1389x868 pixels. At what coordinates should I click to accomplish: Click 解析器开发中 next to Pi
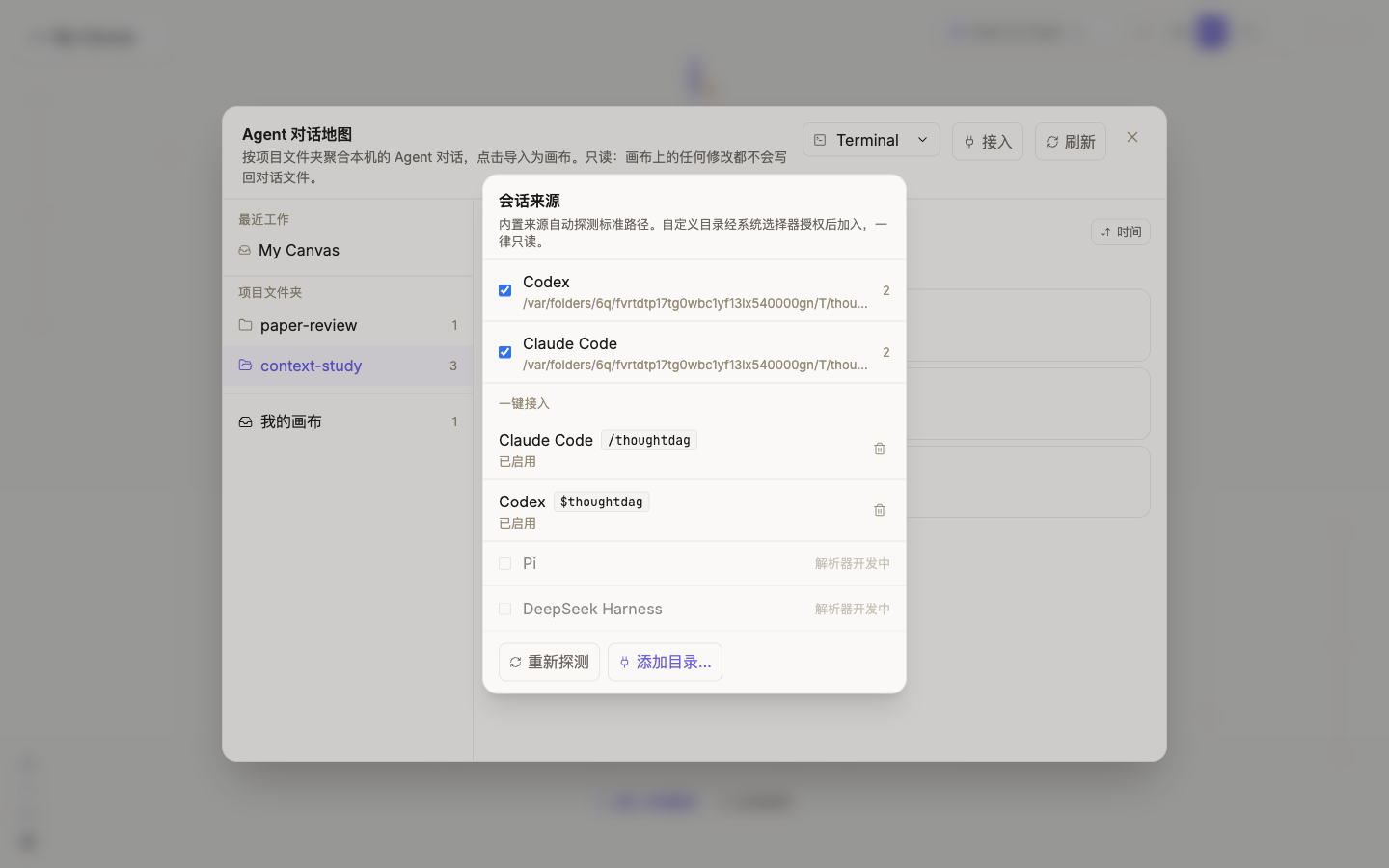(853, 563)
